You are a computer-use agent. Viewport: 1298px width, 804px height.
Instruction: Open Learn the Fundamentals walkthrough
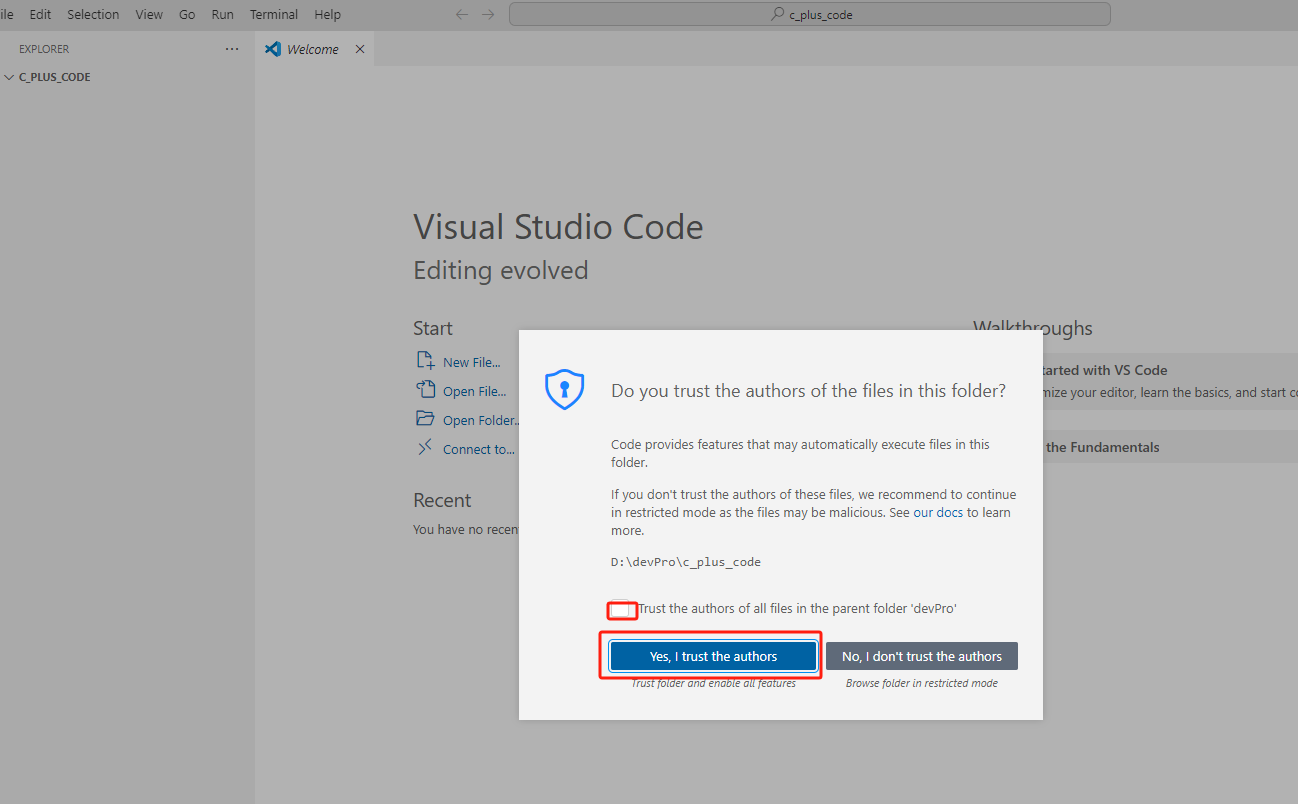1170,447
